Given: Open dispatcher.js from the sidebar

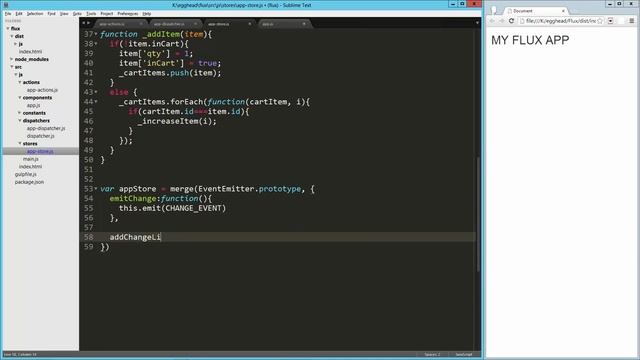Looking at the screenshot, I should click(x=41, y=136).
